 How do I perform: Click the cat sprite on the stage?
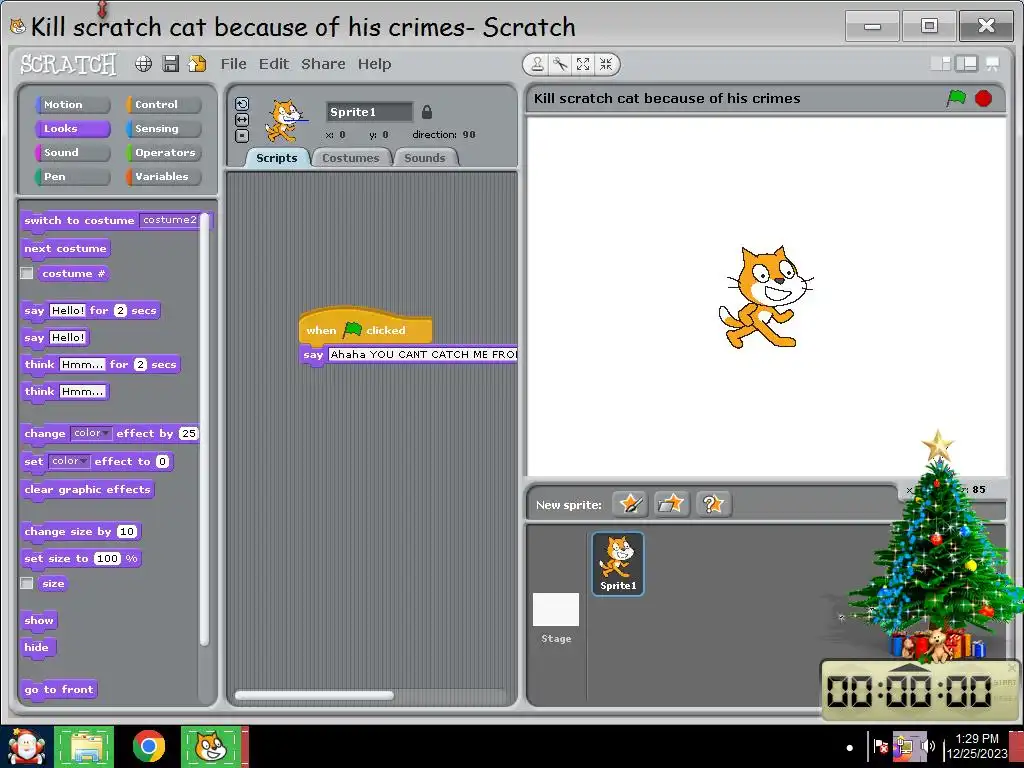coord(765,297)
